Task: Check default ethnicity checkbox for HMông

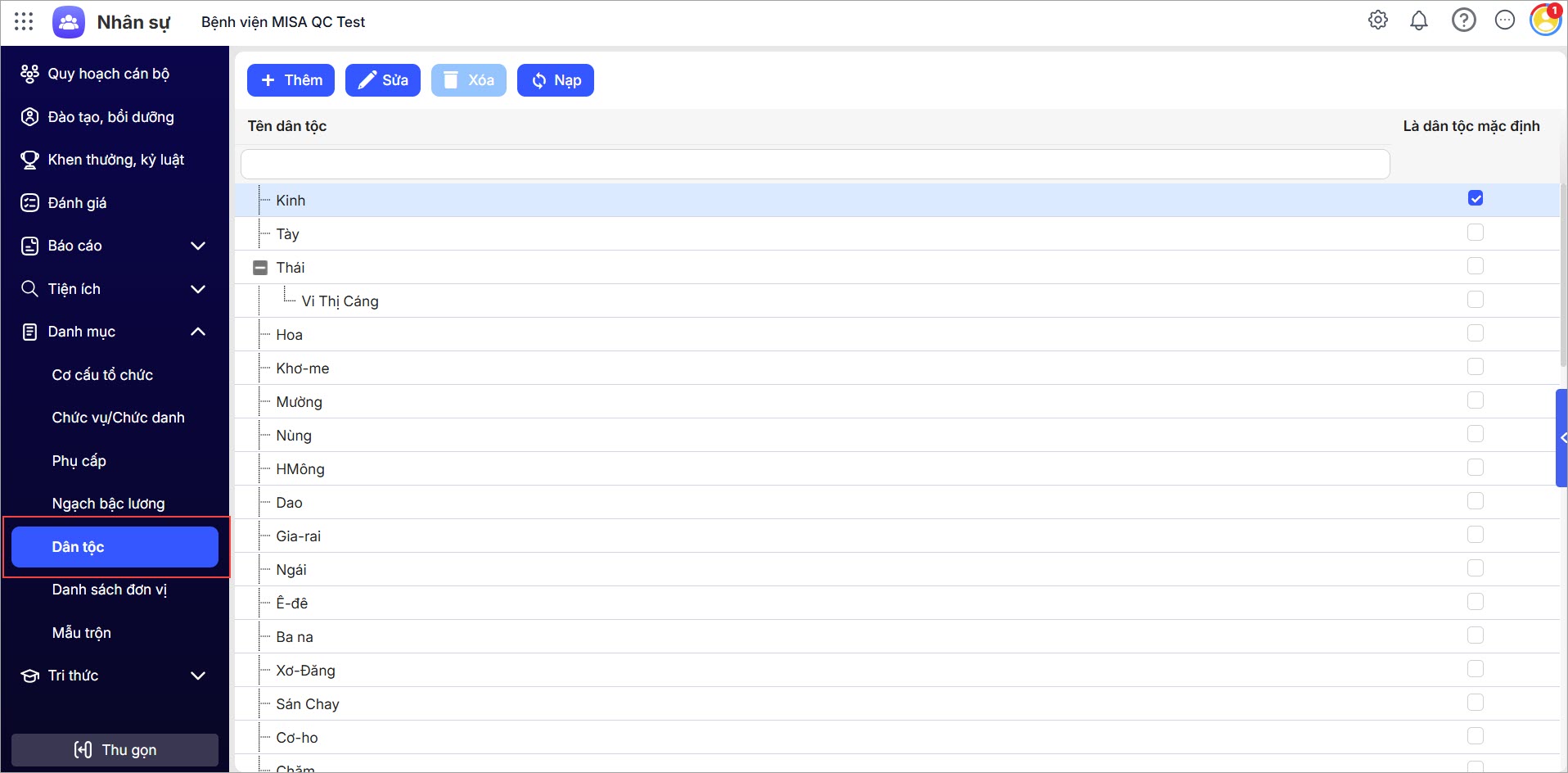Action: tap(1476, 468)
